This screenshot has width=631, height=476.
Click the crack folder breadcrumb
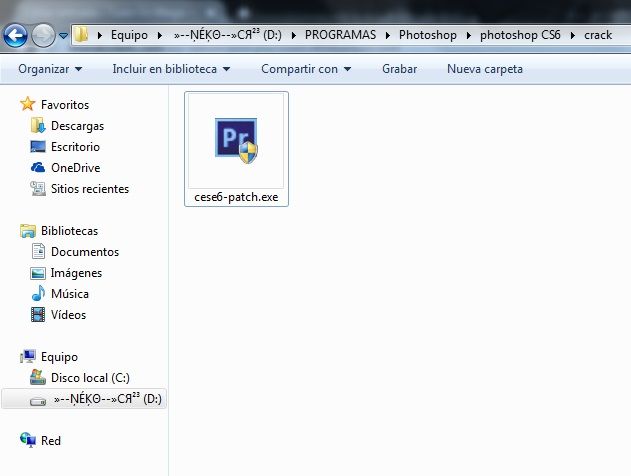click(x=598, y=35)
